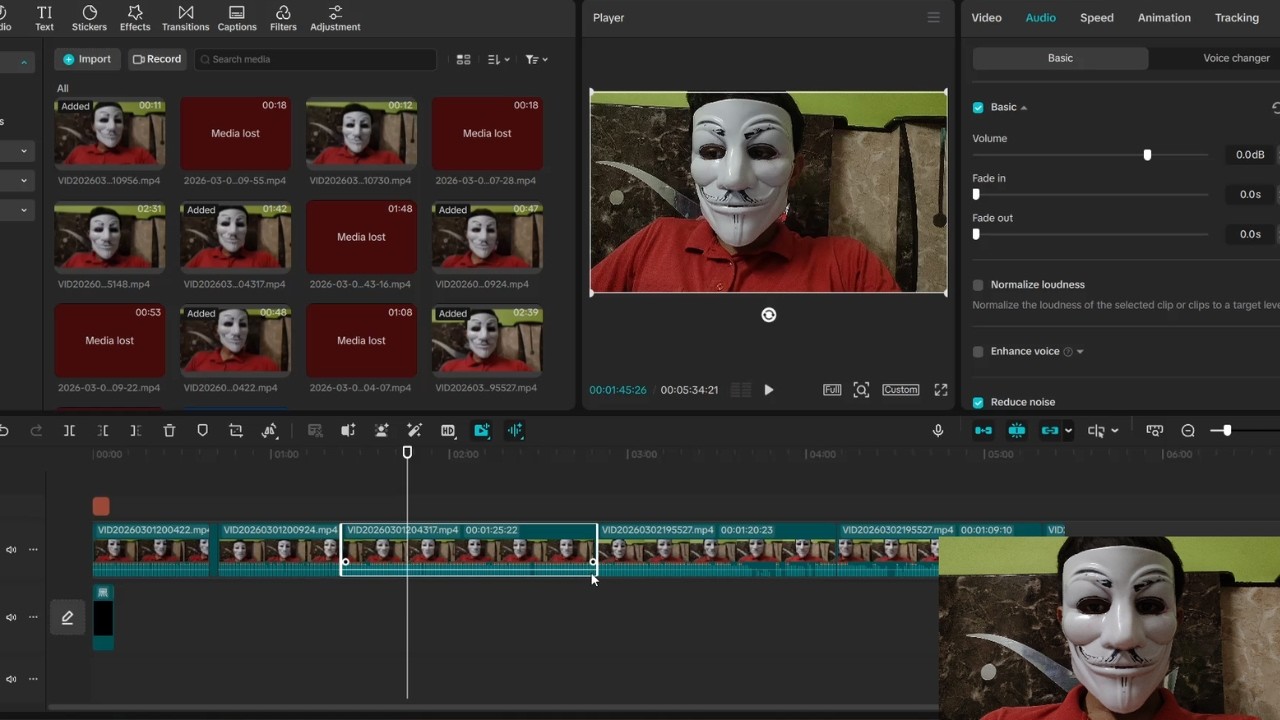Image resolution: width=1280 pixels, height=720 pixels.
Task: Open the Effects library
Action: (135, 18)
